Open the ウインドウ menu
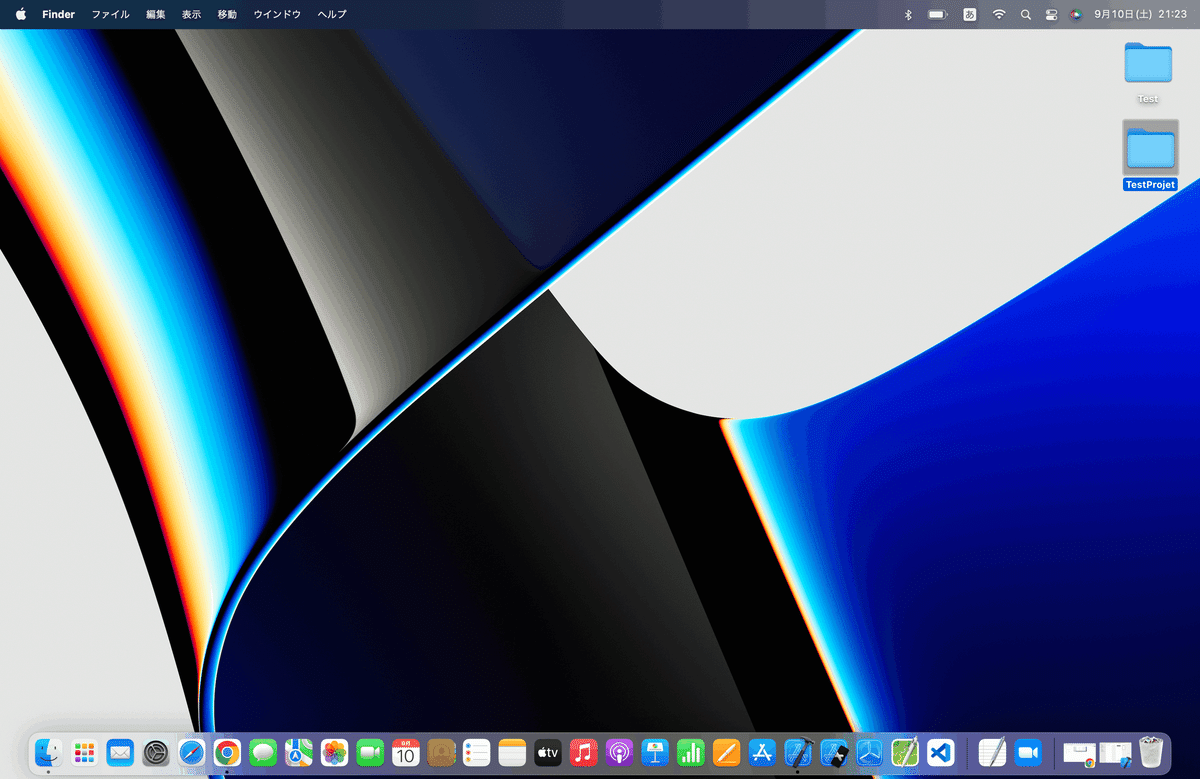This screenshot has height=779, width=1200. click(277, 14)
